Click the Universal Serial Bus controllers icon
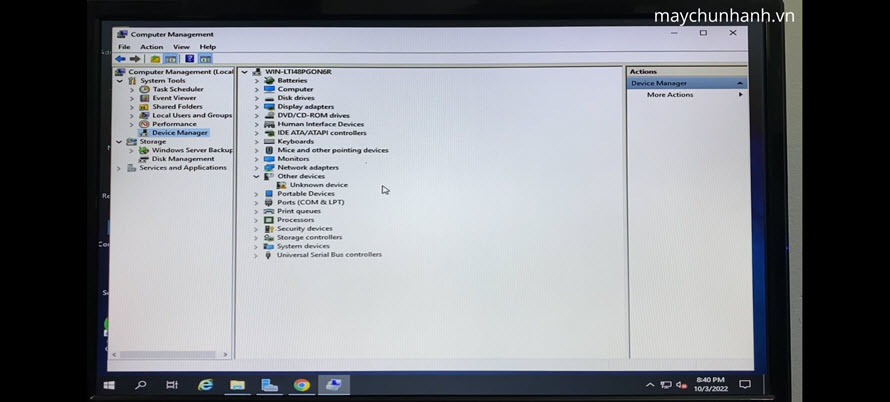 tap(268, 255)
